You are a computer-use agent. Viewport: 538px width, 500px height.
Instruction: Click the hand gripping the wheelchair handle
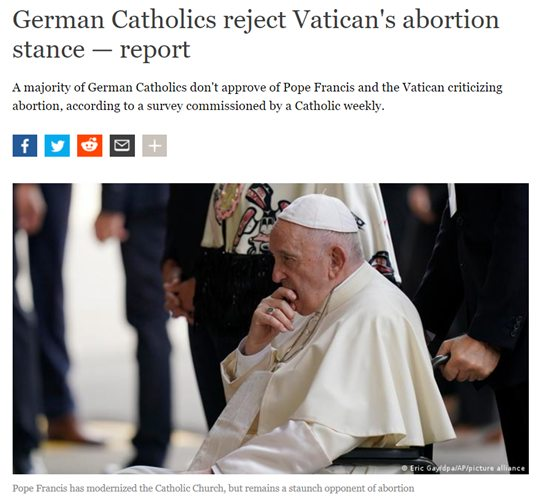tap(467, 358)
